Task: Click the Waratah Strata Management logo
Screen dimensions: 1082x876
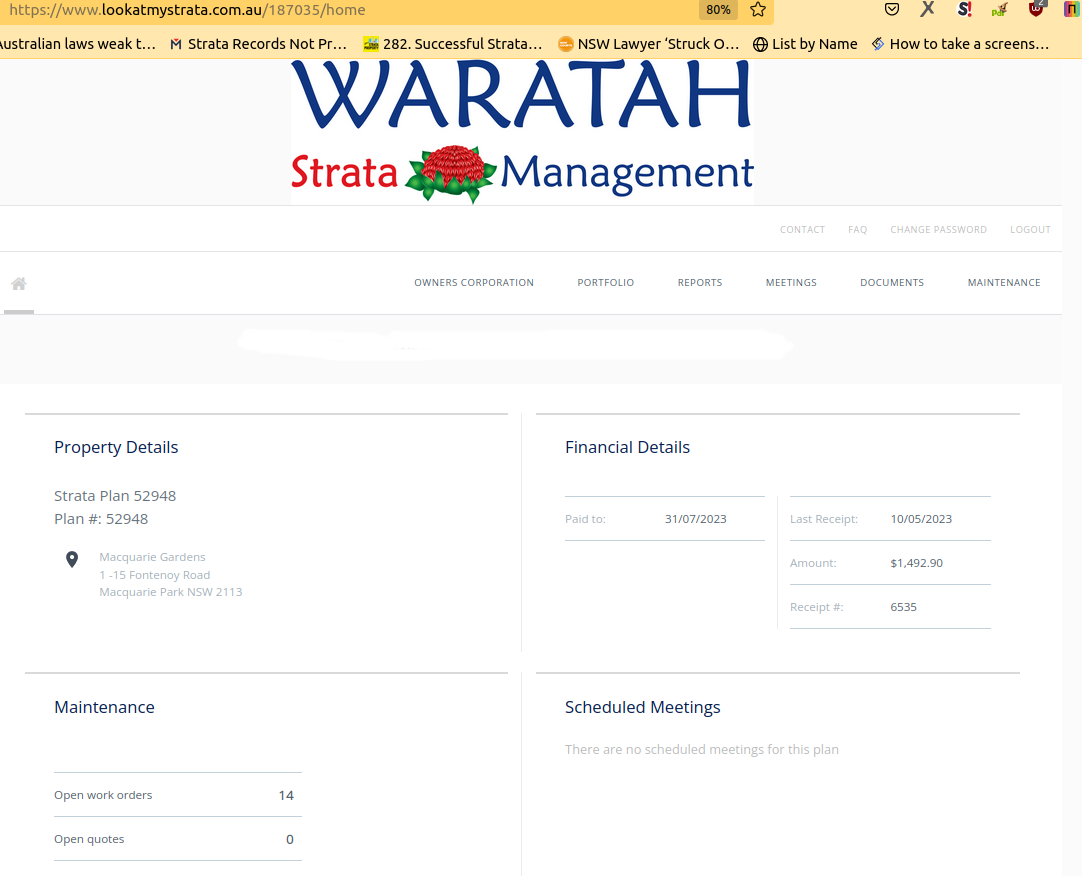Action: tap(522, 132)
